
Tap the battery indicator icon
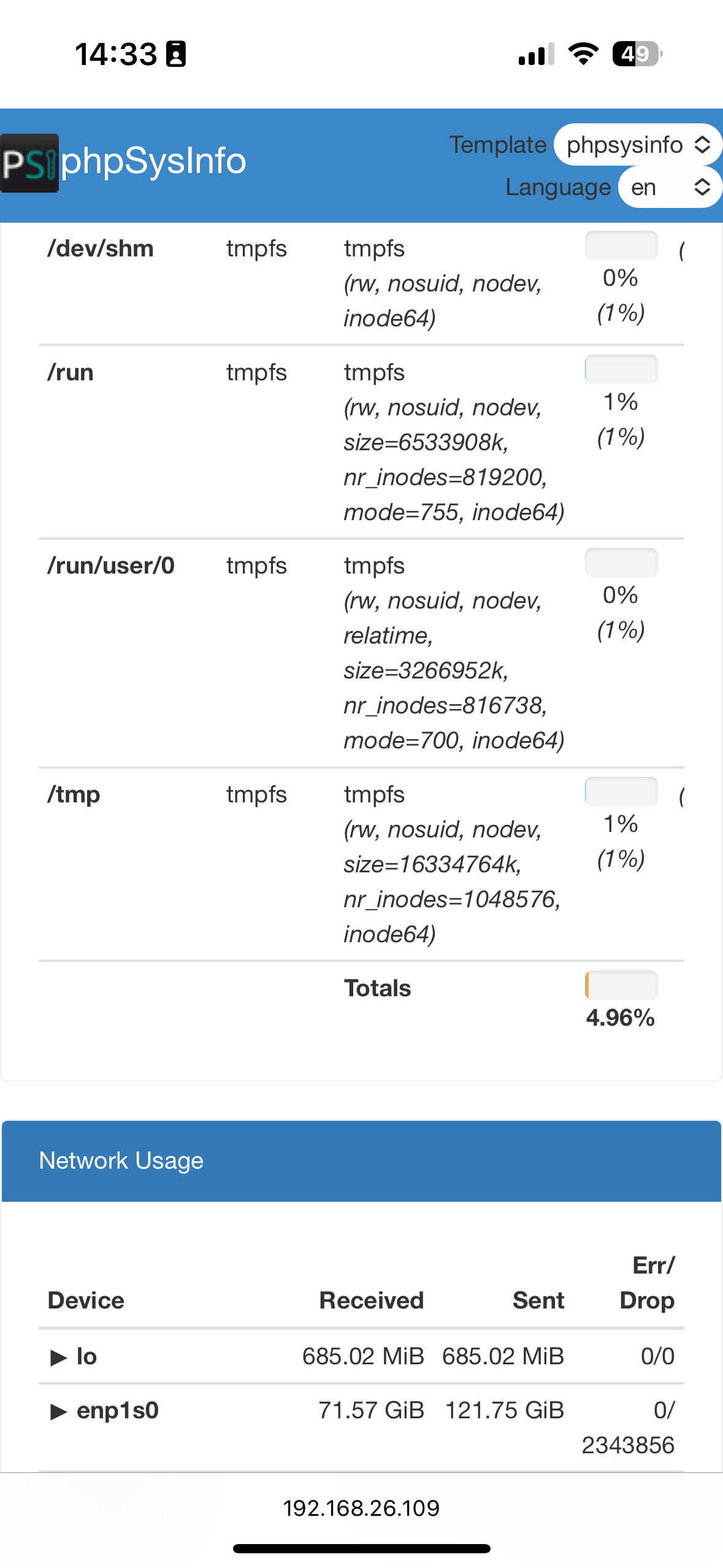637,54
